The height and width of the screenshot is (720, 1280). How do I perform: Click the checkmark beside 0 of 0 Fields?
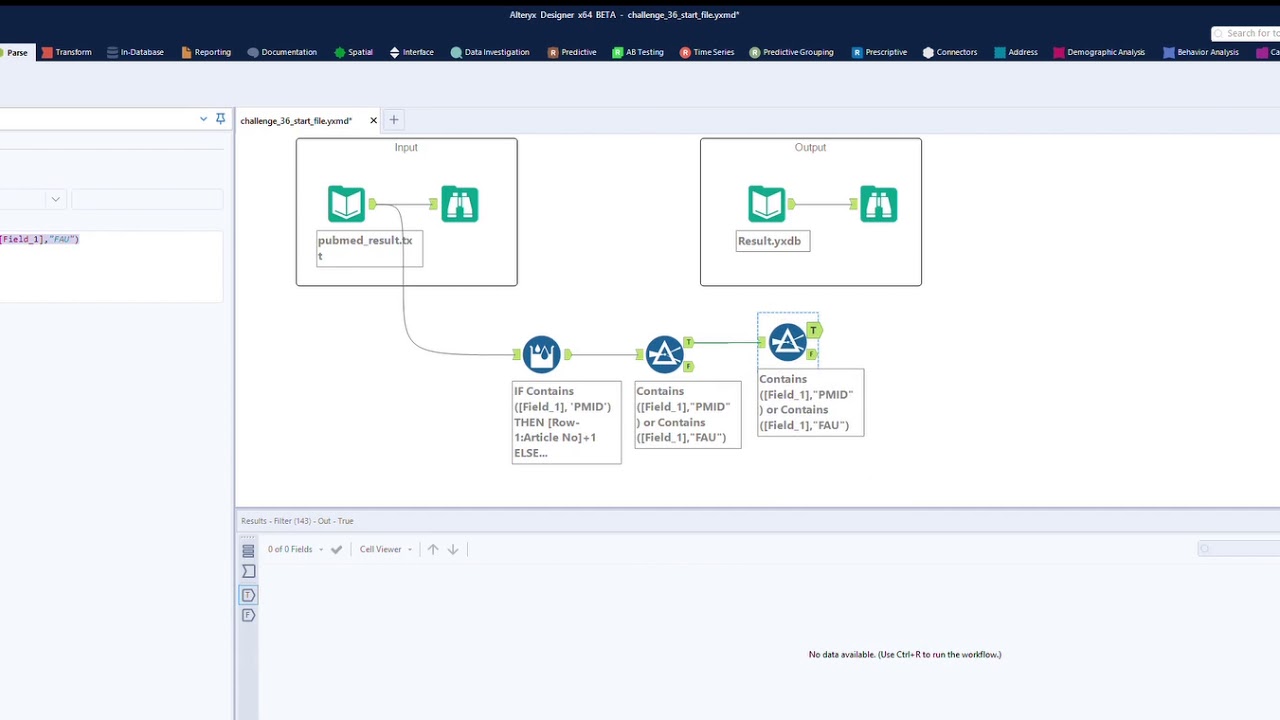click(336, 549)
